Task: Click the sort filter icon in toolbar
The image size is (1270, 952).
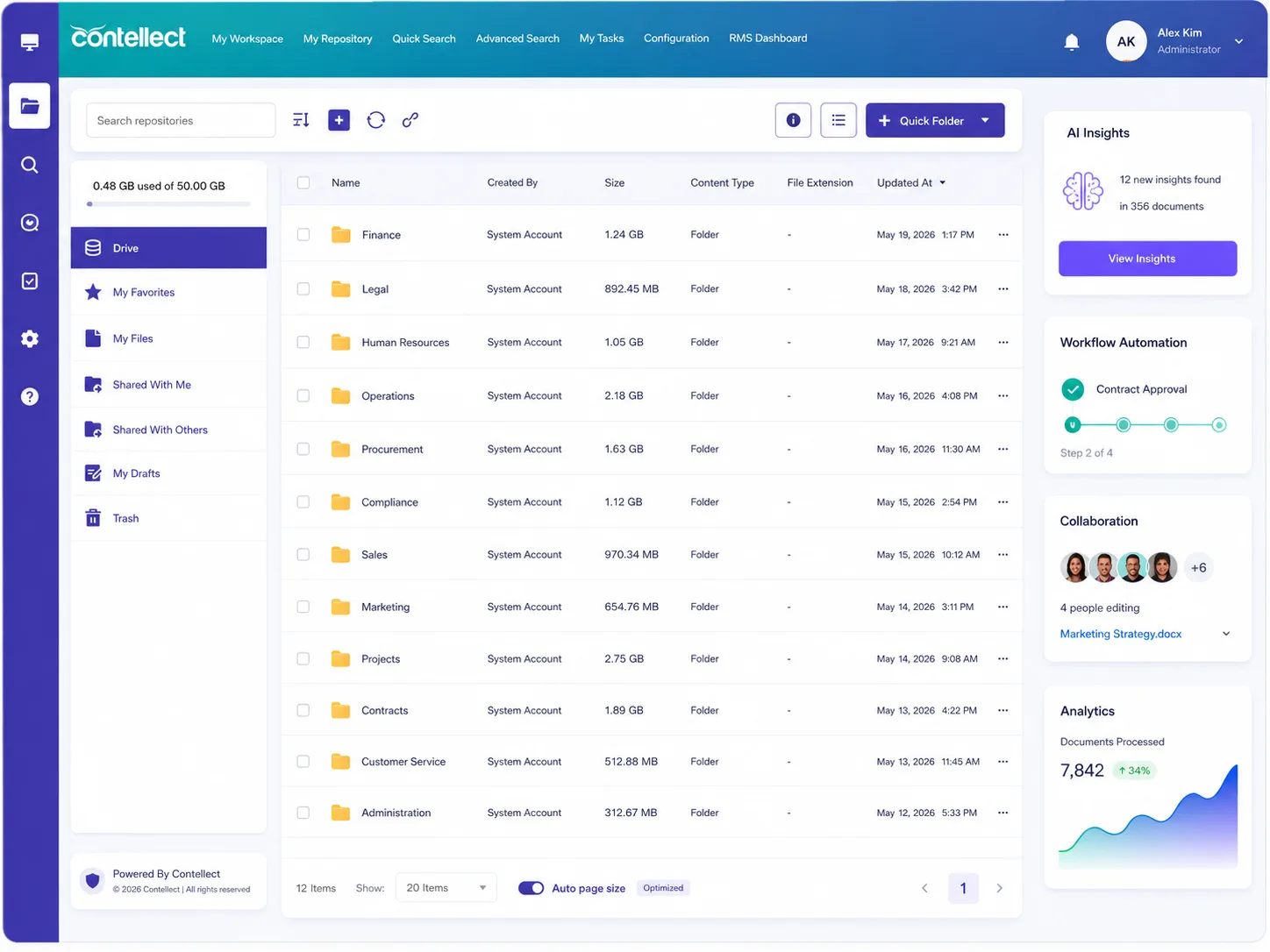Action: (301, 120)
